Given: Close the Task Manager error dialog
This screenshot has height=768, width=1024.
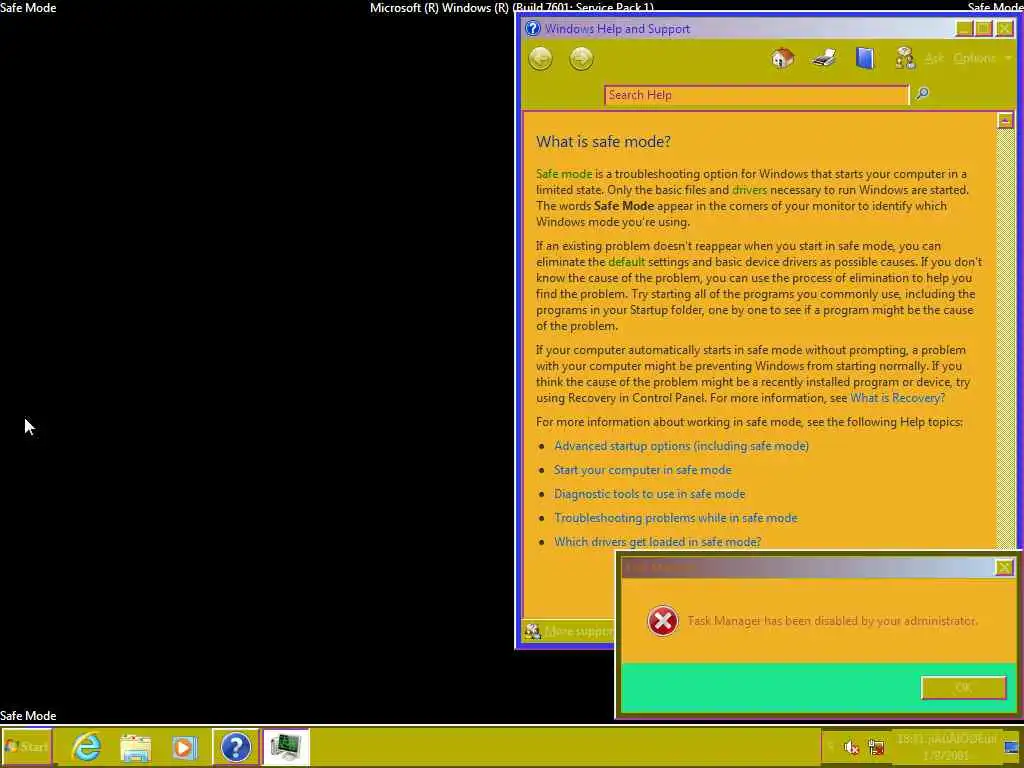Looking at the screenshot, I should click(1004, 567).
